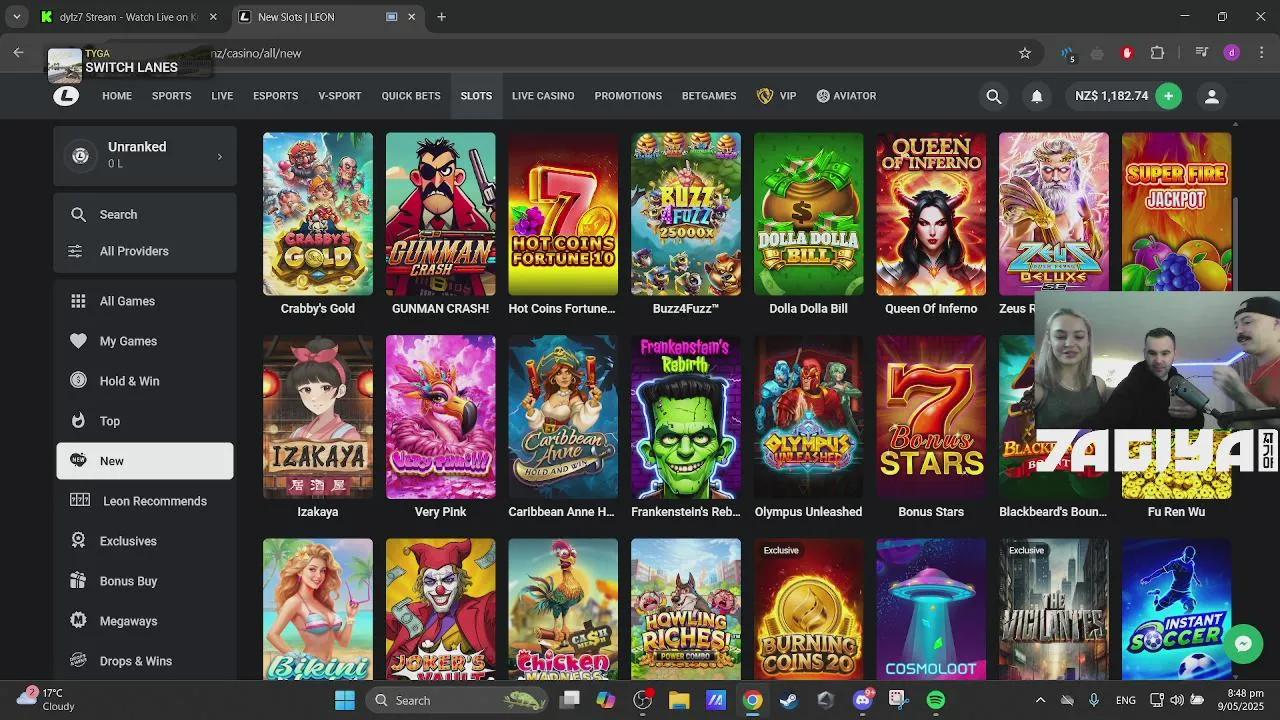Show hidden system tray icons

1040,700
